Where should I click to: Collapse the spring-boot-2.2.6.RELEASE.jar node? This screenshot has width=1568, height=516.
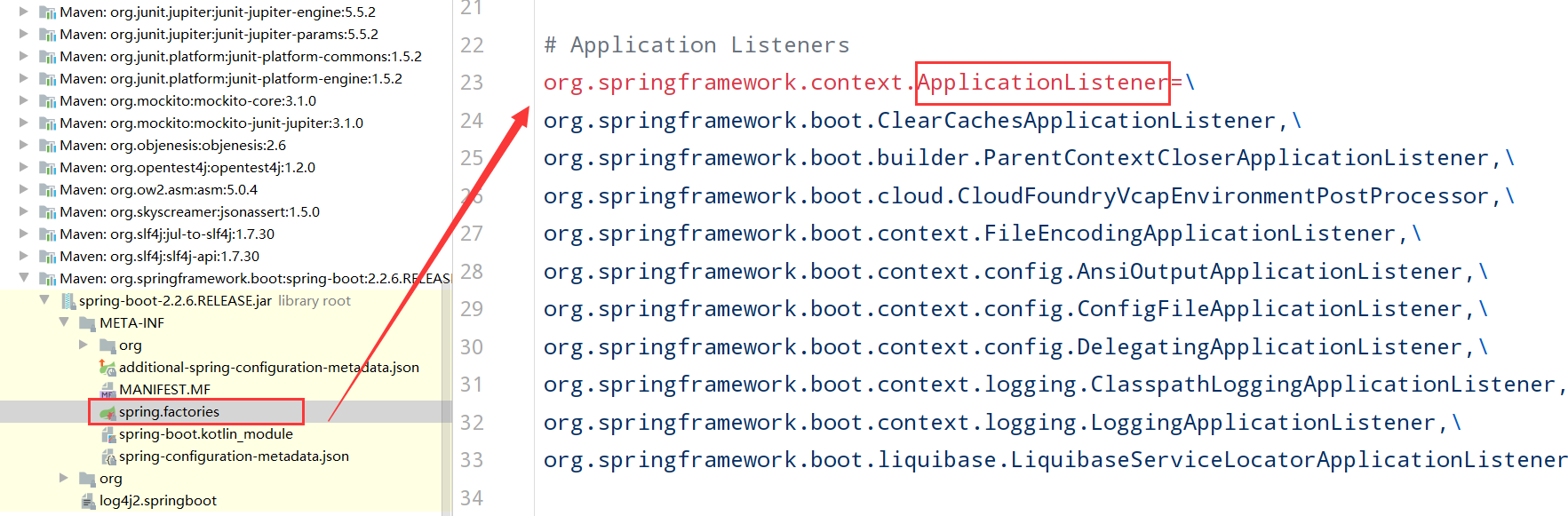click(44, 300)
